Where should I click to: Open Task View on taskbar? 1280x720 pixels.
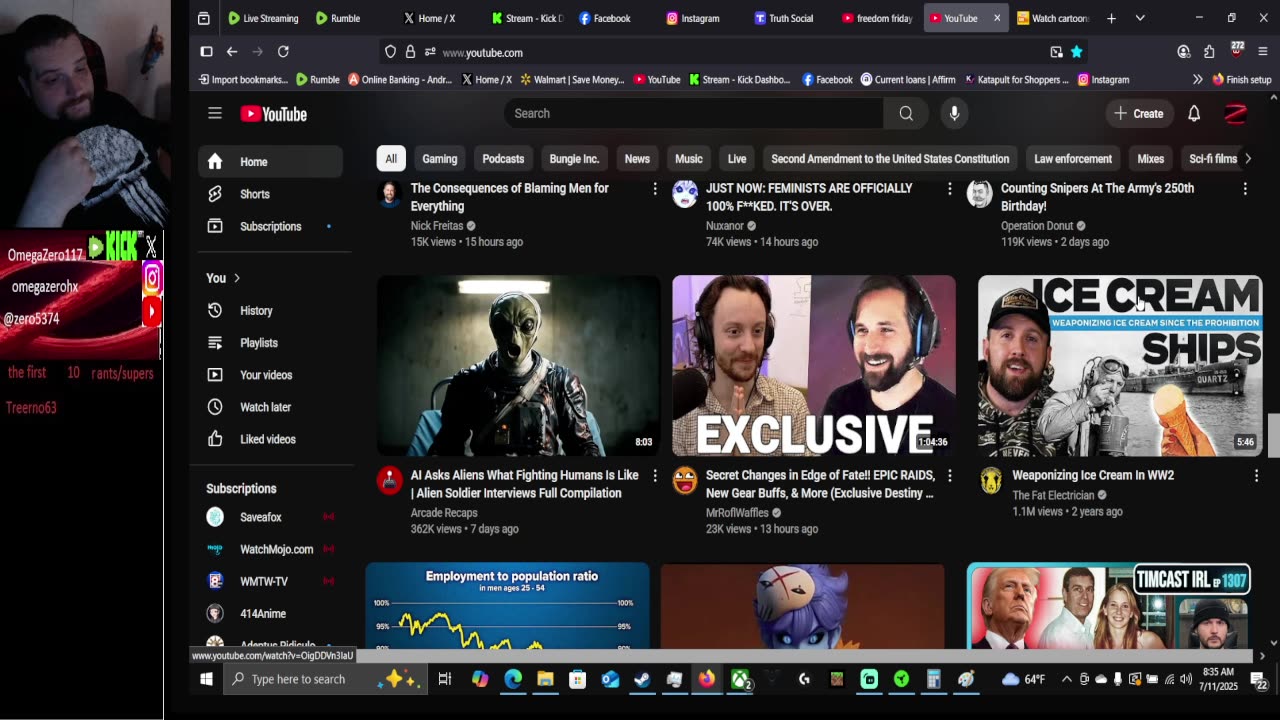(x=445, y=679)
